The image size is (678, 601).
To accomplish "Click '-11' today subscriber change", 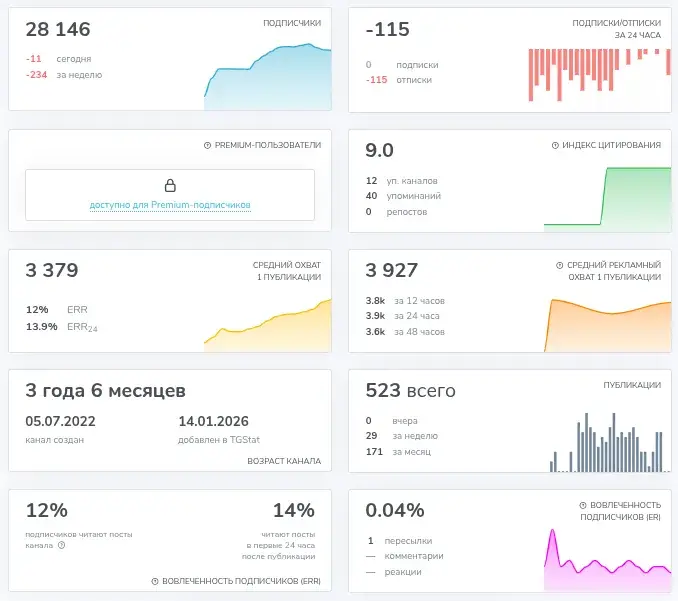I will click(x=34, y=59).
